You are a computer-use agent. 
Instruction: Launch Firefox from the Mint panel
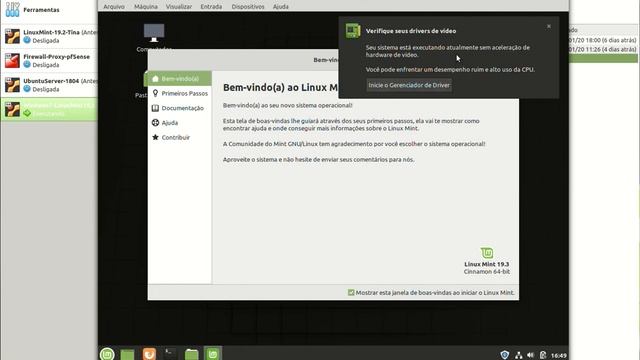(149, 353)
